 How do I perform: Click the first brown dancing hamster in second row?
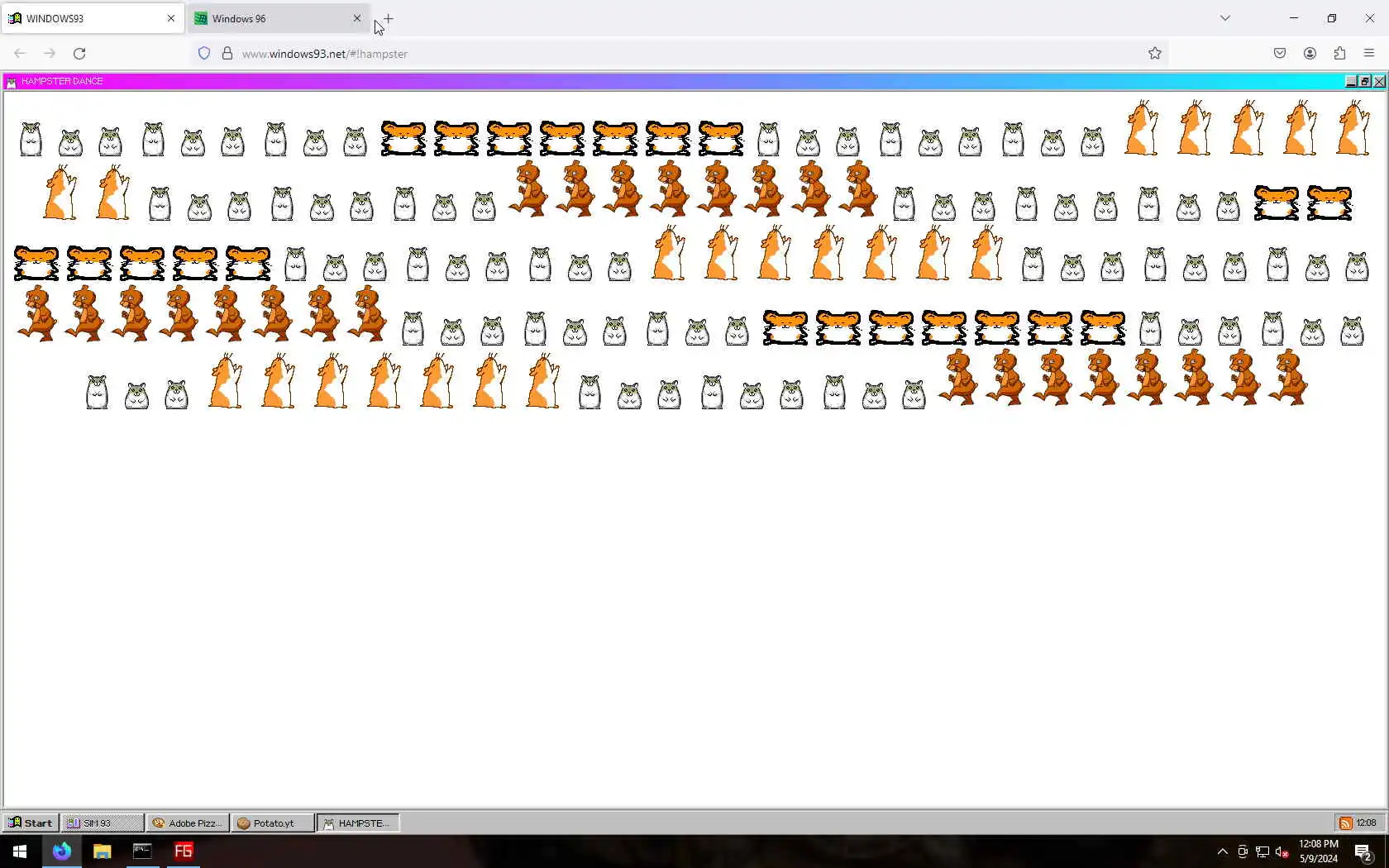529,188
